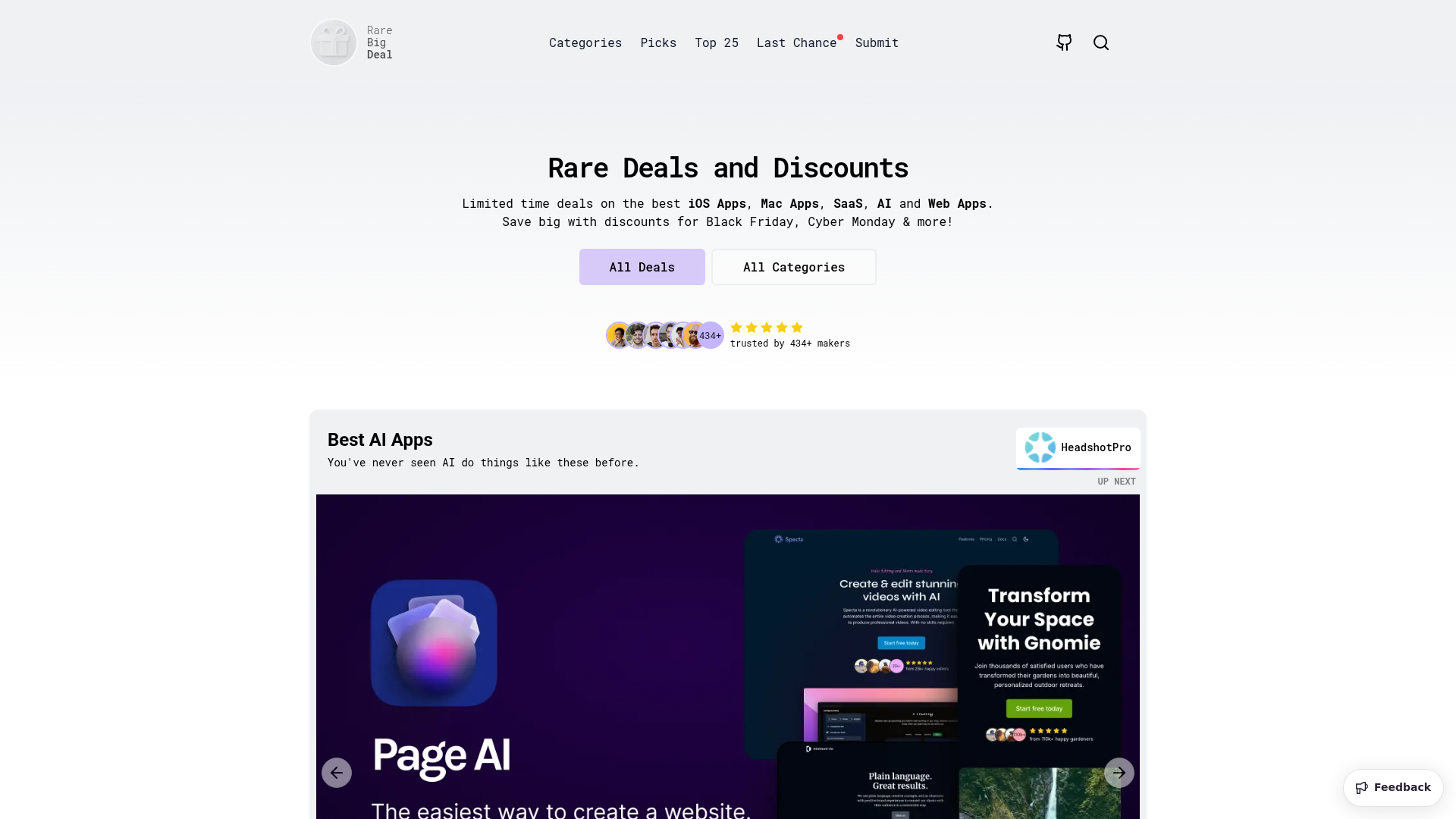Click the Page AI app icon
The image size is (1456, 819).
coord(434,643)
